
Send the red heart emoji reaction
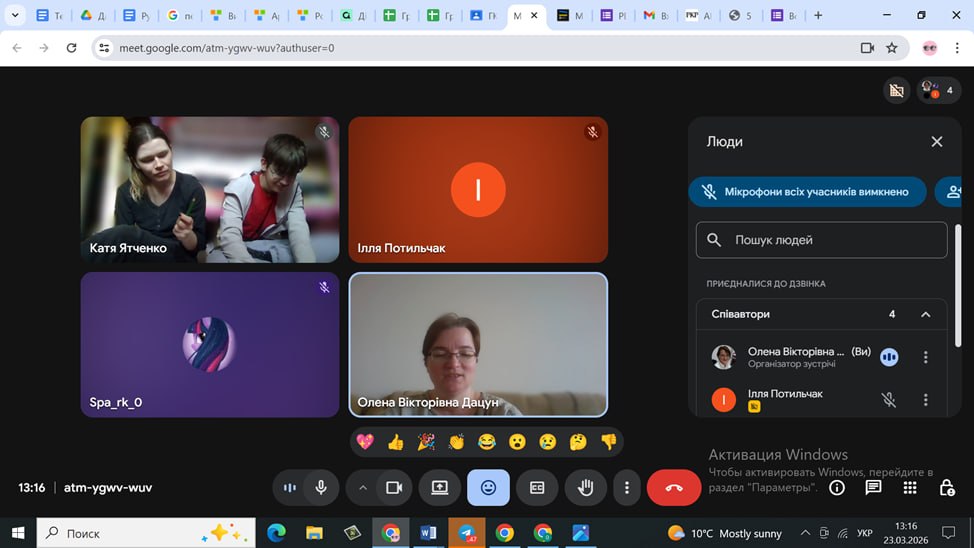[x=364, y=441]
